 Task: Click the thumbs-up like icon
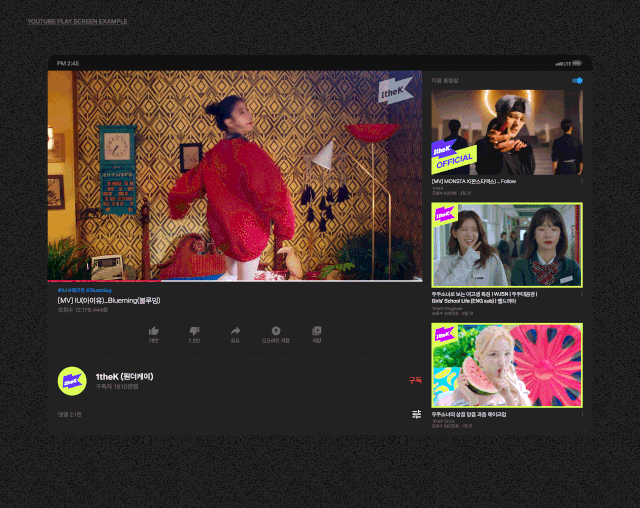[x=154, y=330]
